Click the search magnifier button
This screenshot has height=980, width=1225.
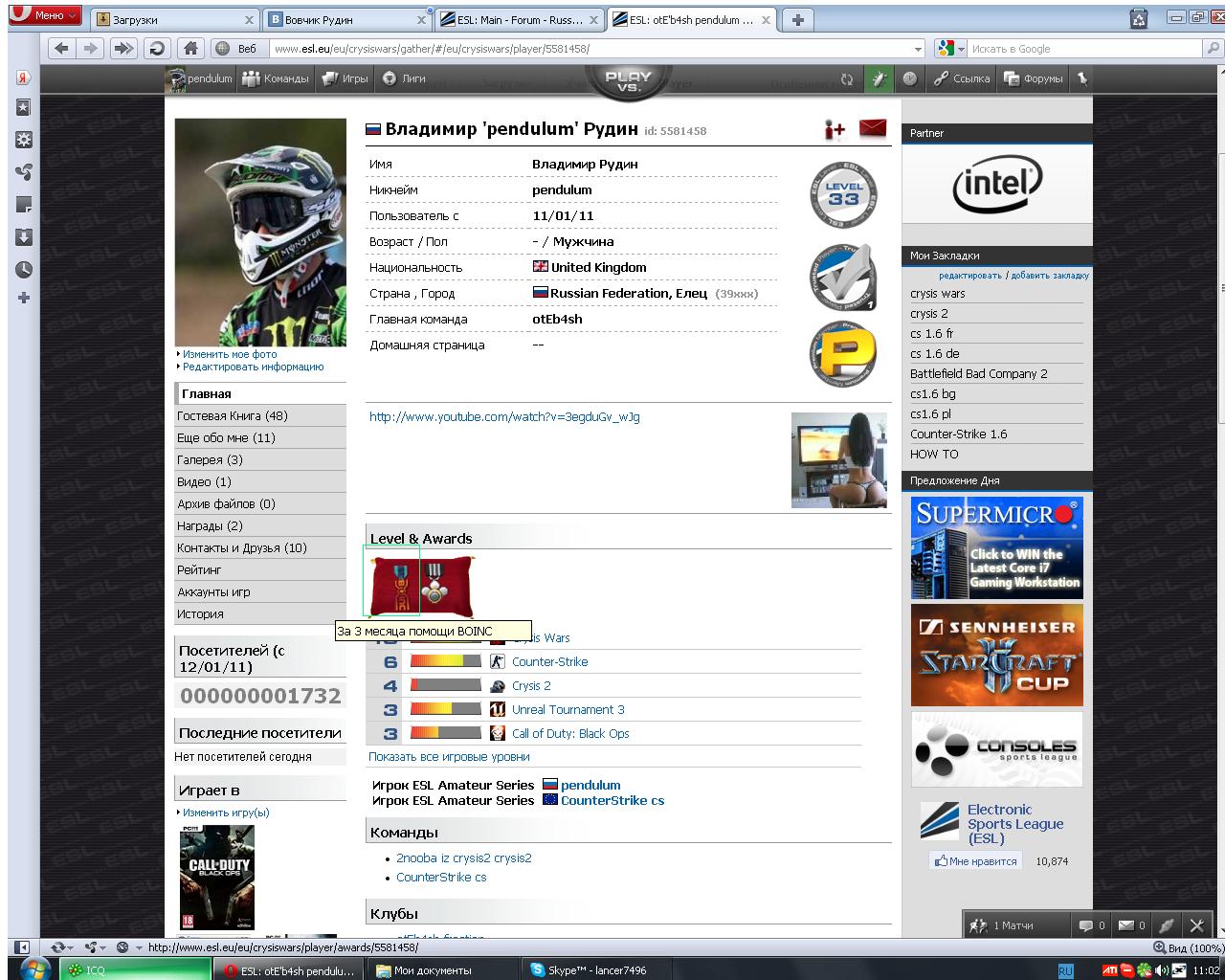point(1212,49)
